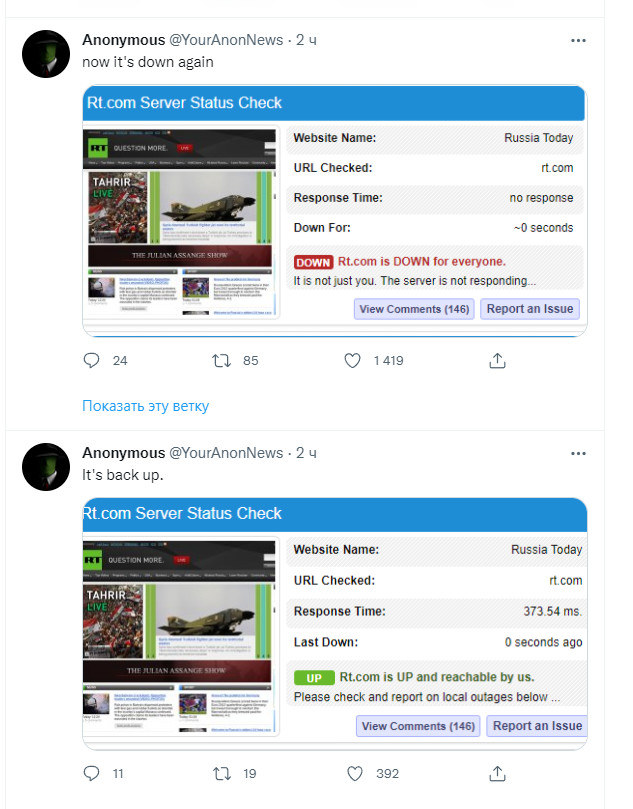Retweet the 'It's back up.' tweet
The width and height of the screenshot is (633, 809).
[222, 773]
